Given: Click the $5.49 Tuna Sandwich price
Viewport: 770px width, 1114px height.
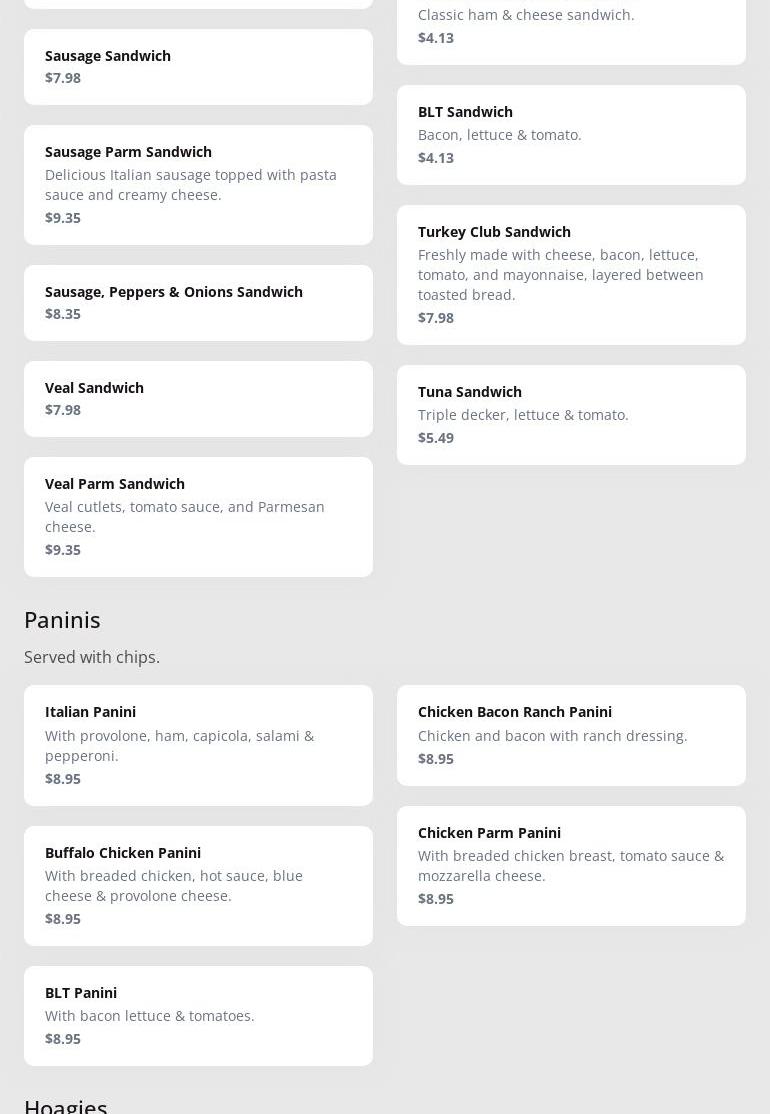Looking at the screenshot, I should (436, 438).
